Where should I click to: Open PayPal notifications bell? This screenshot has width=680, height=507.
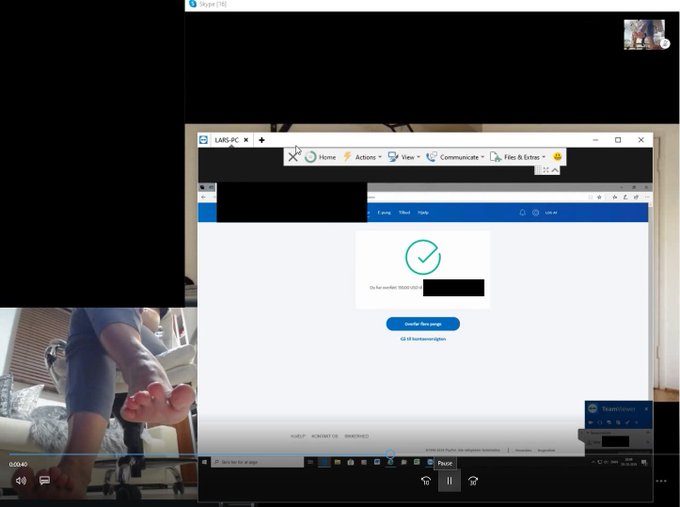[x=523, y=213]
